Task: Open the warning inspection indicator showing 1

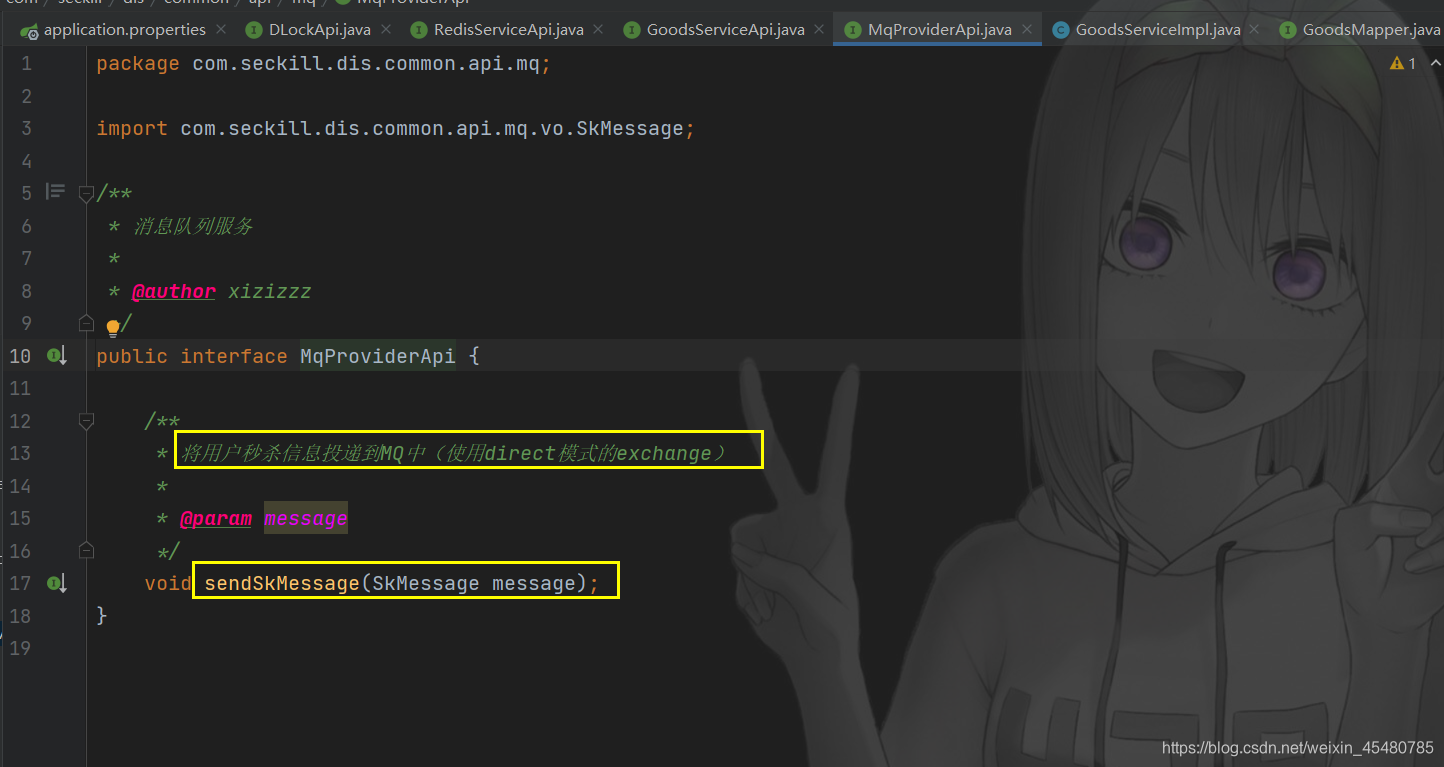Action: pos(1403,63)
